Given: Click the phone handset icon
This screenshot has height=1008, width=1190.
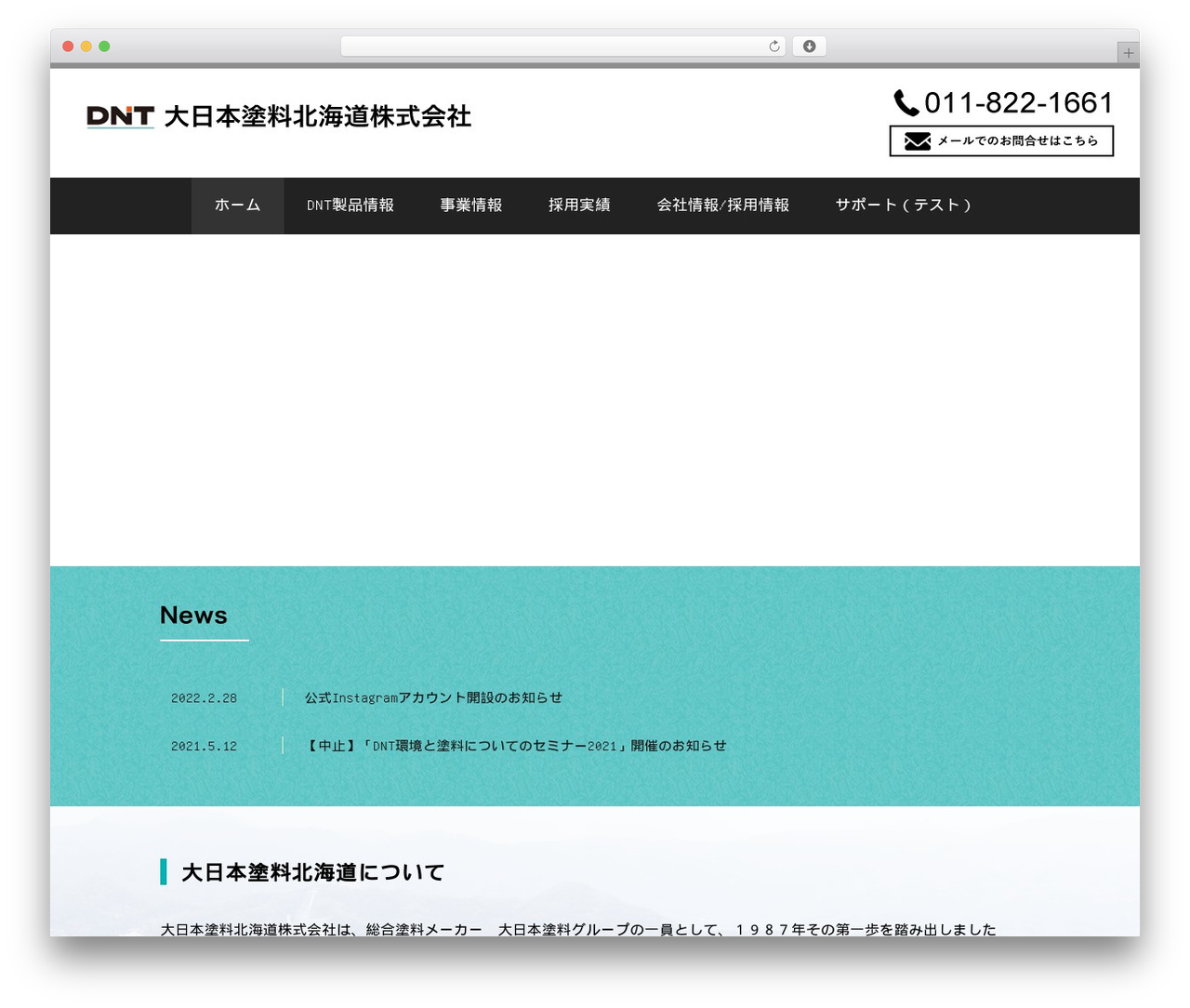Looking at the screenshot, I should coord(906,102).
